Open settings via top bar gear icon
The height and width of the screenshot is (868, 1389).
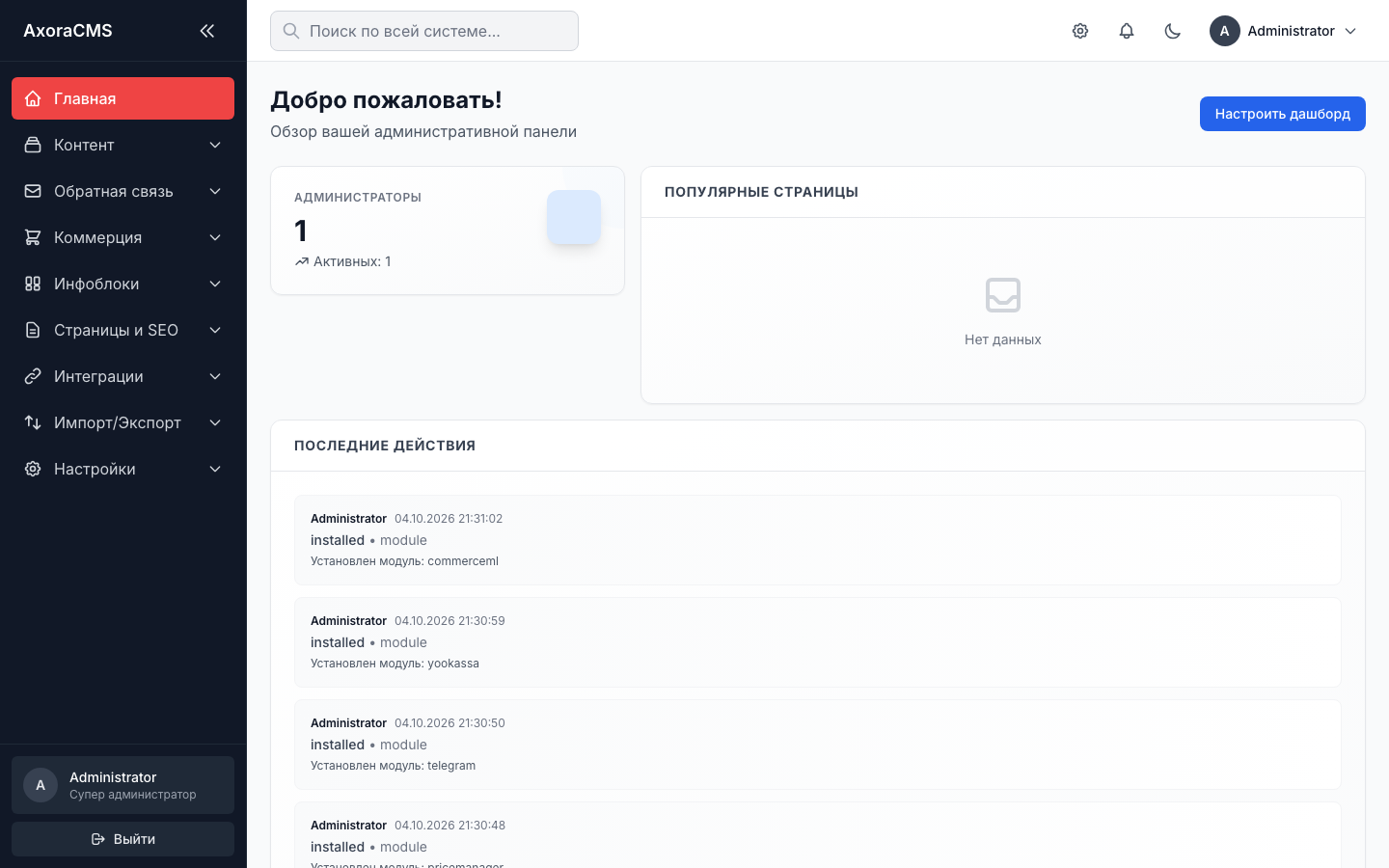click(x=1080, y=31)
